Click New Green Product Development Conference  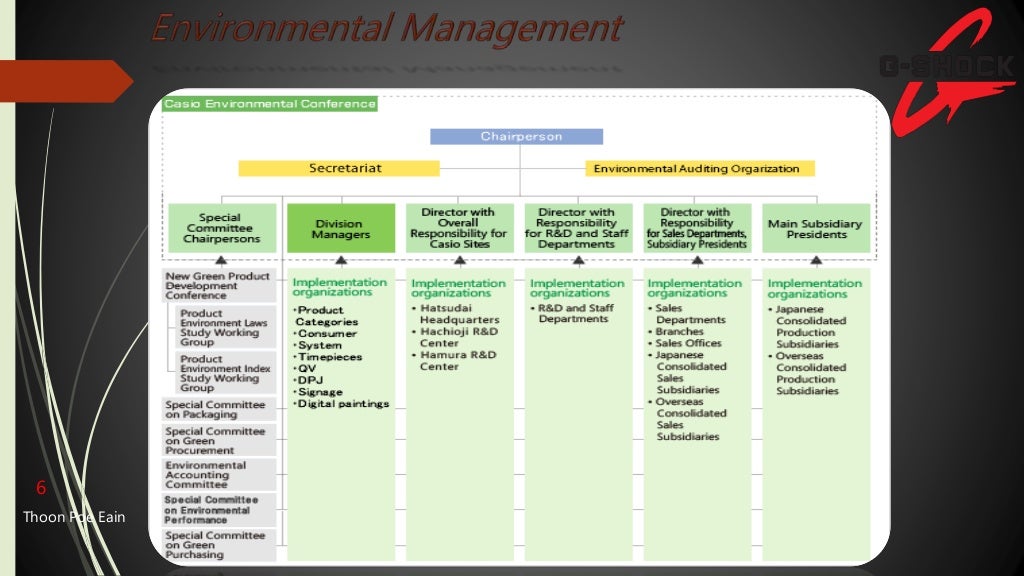pyautogui.click(x=219, y=285)
